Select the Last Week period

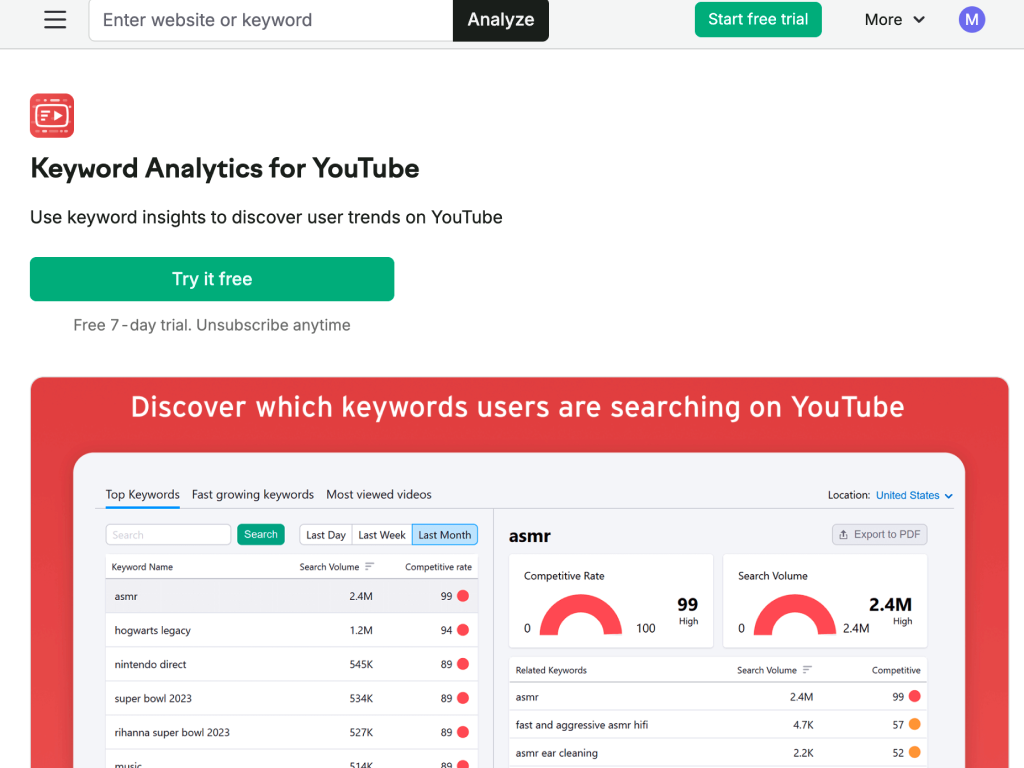382,535
